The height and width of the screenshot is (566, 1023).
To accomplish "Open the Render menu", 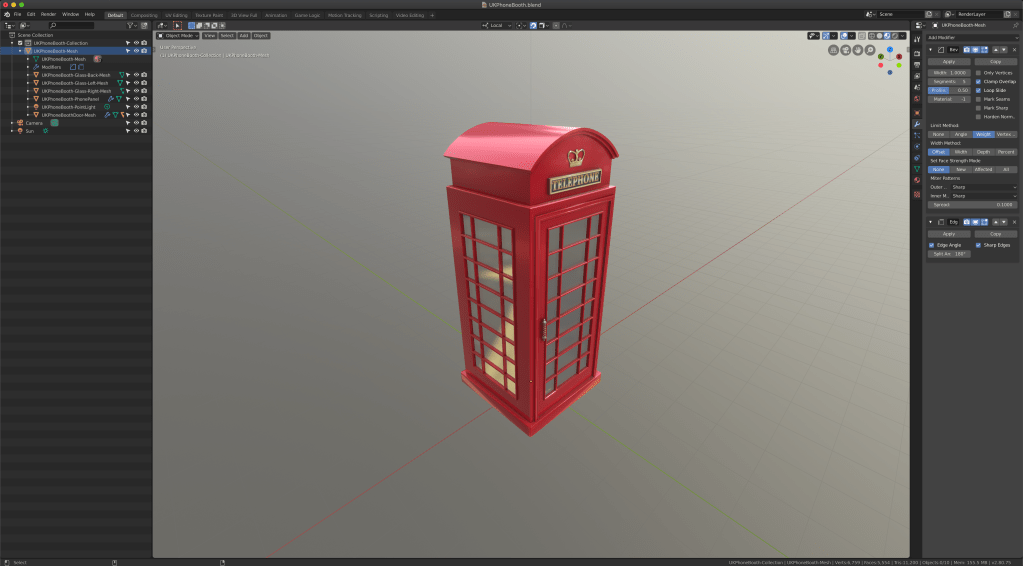I will pyautogui.click(x=48, y=14).
